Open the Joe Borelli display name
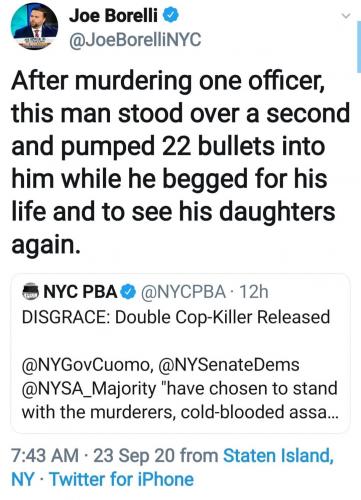 pyautogui.click(x=113, y=16)
